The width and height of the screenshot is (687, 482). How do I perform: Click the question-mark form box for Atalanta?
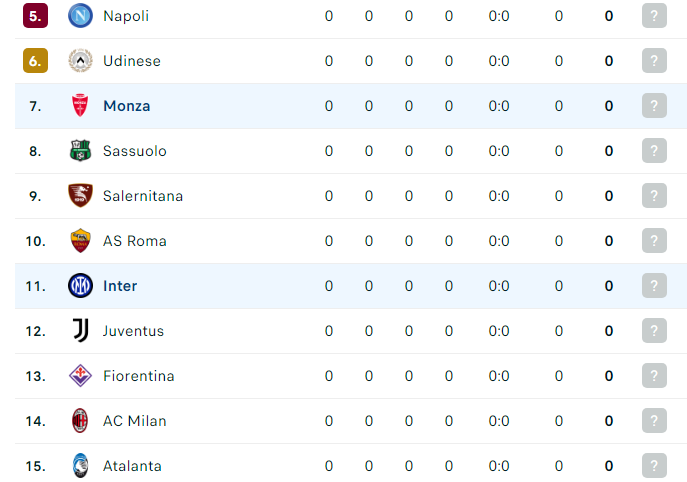[654, 465]
